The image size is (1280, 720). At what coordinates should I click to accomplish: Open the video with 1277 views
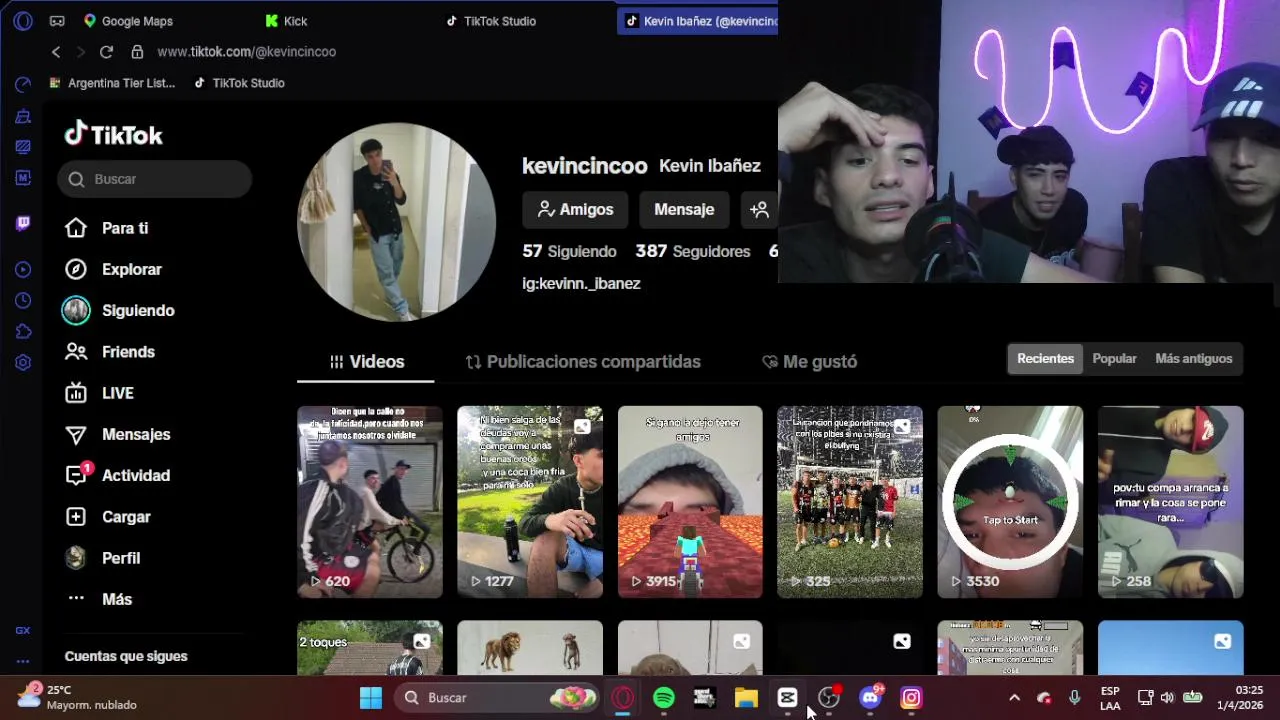coord(530,502)
